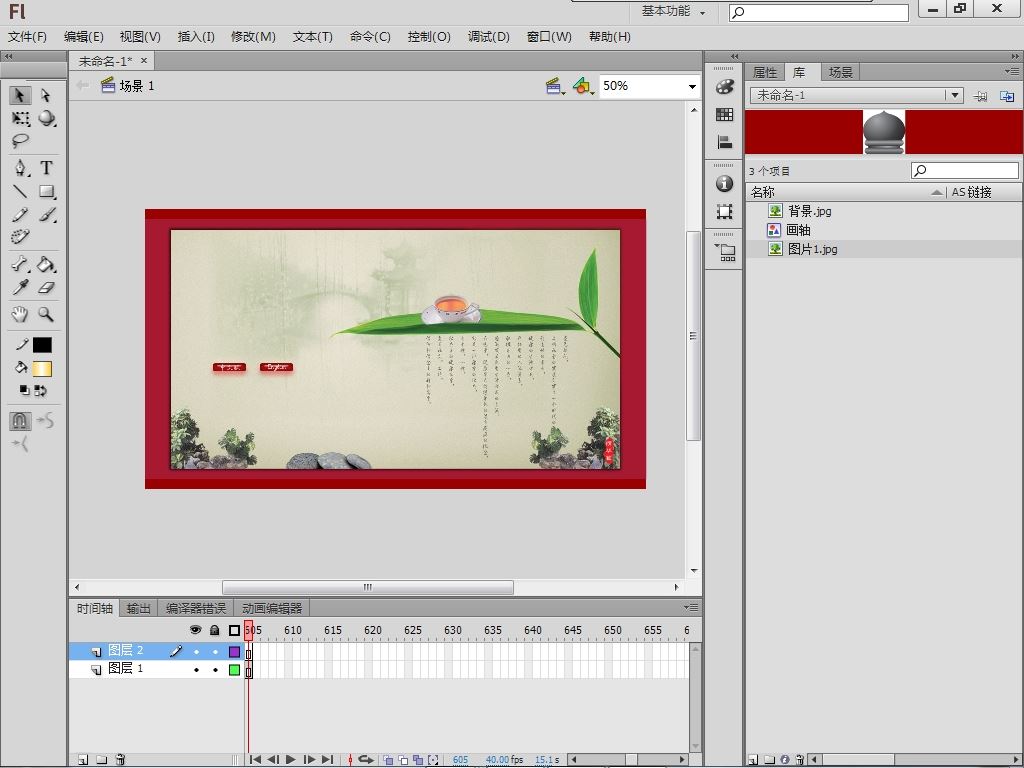Toggle visibility dot of 图层 2

[x=196, y=651]
